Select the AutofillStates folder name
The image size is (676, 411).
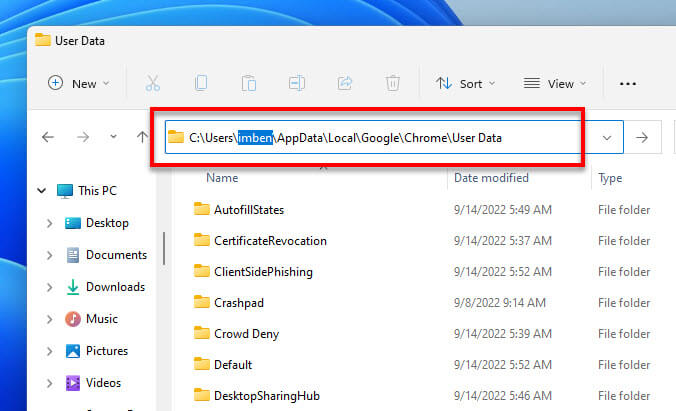tap(249, 210)
